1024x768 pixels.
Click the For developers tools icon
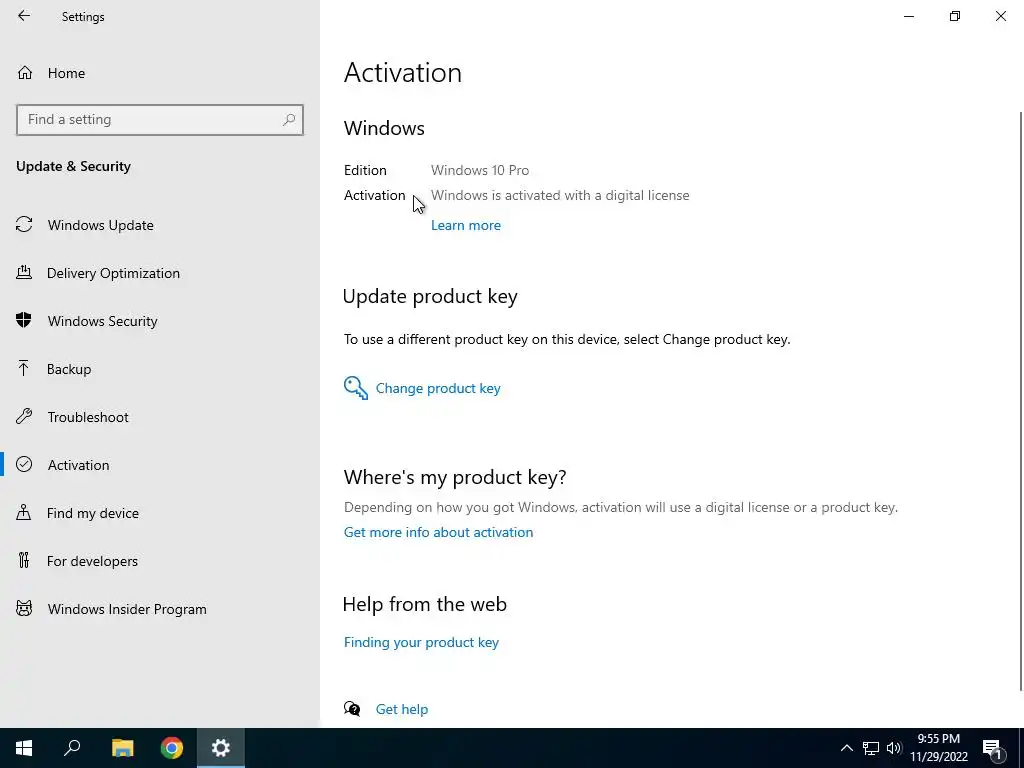(24, 560)
